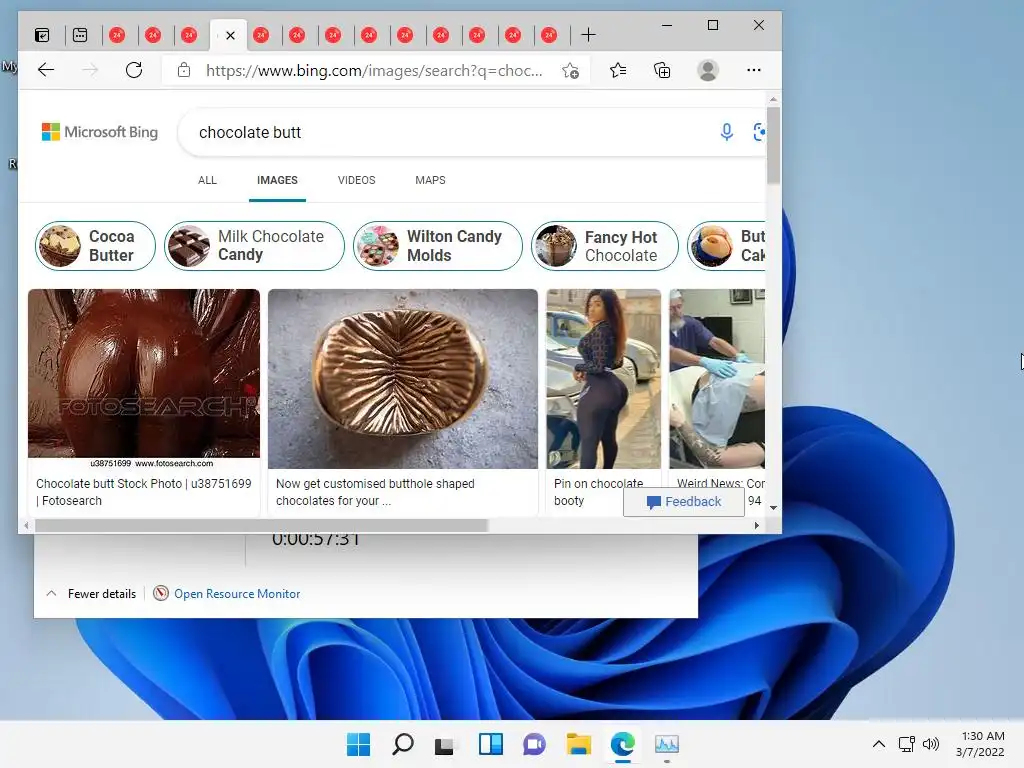Open the Fotosearch stock photo thumbnail
Screen dimensions: 1024x768
coord(144,379)
